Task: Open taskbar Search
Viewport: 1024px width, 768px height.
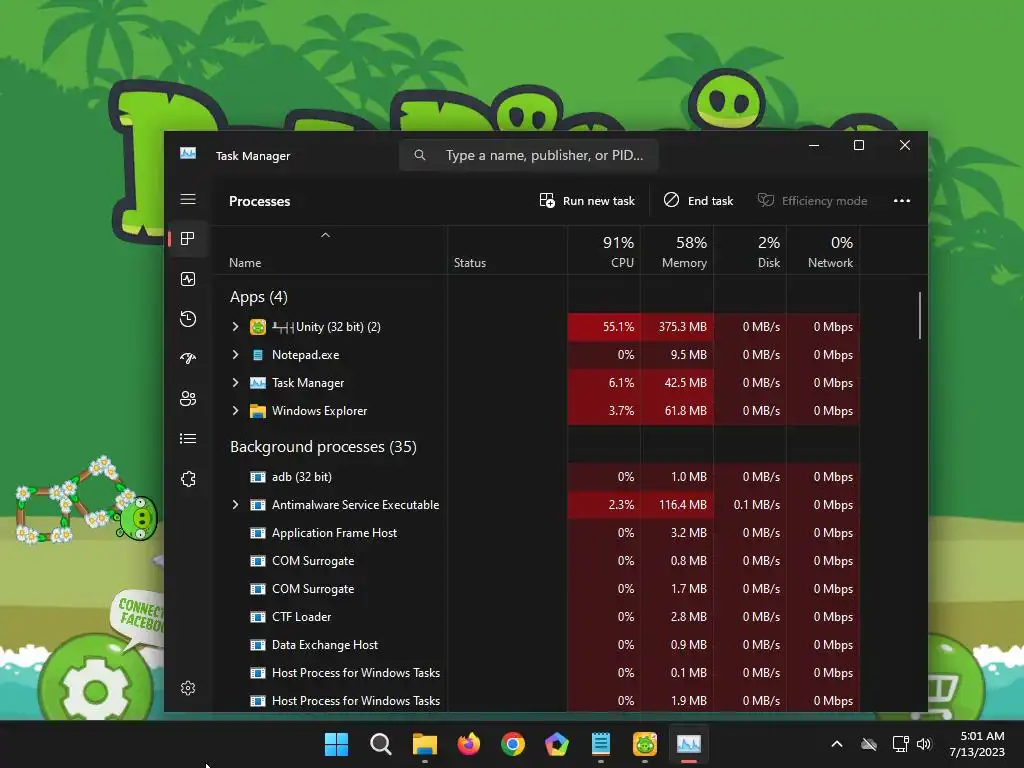Action: click(381, 744)
